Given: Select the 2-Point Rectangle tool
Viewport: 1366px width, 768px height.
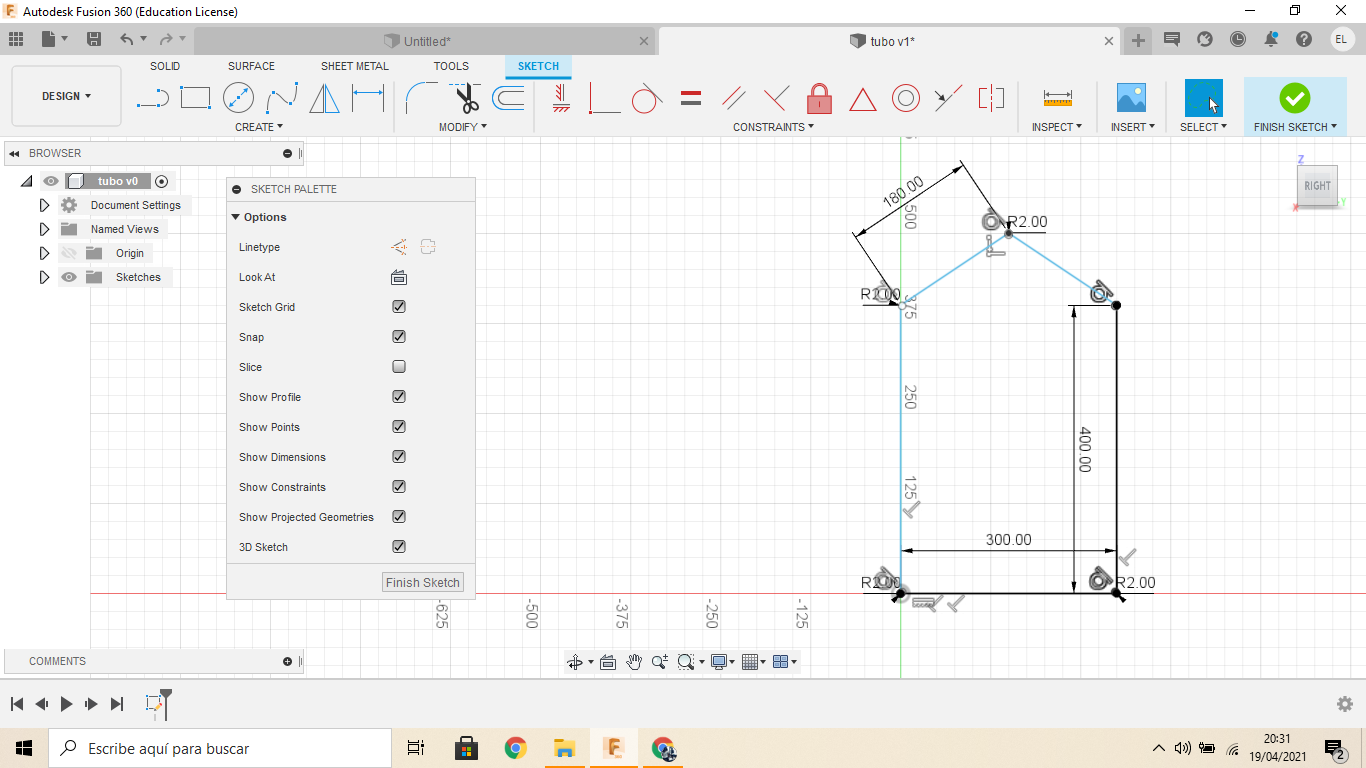Looking at the screenshot, I should tap(195, 98).
